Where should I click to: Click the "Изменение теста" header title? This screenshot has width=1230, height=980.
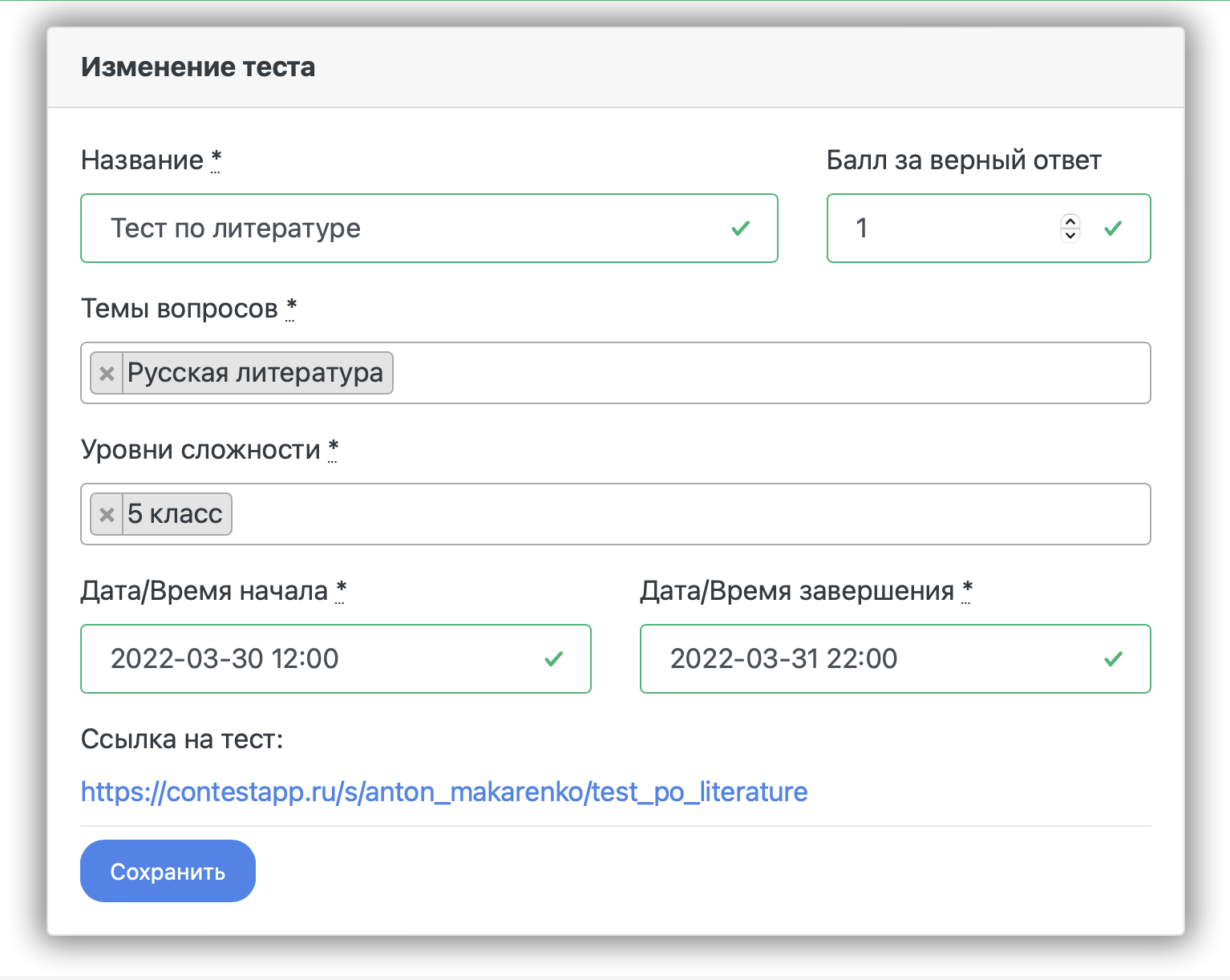(198, 67)
